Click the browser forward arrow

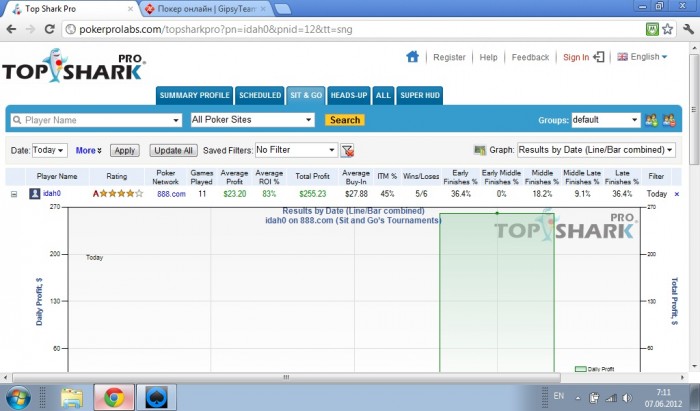point(30,29)
